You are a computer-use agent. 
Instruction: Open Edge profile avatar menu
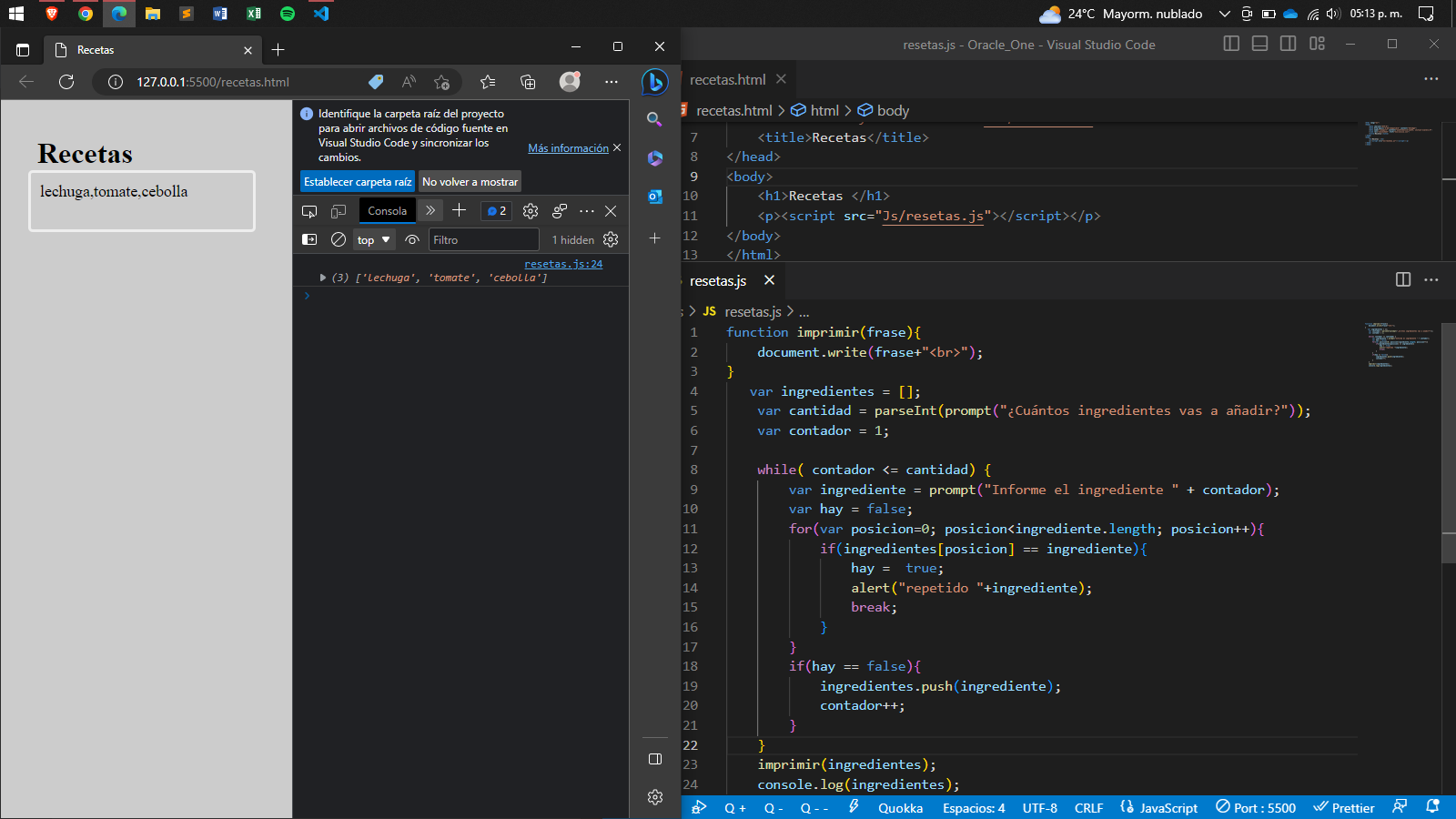click(570, 82)
